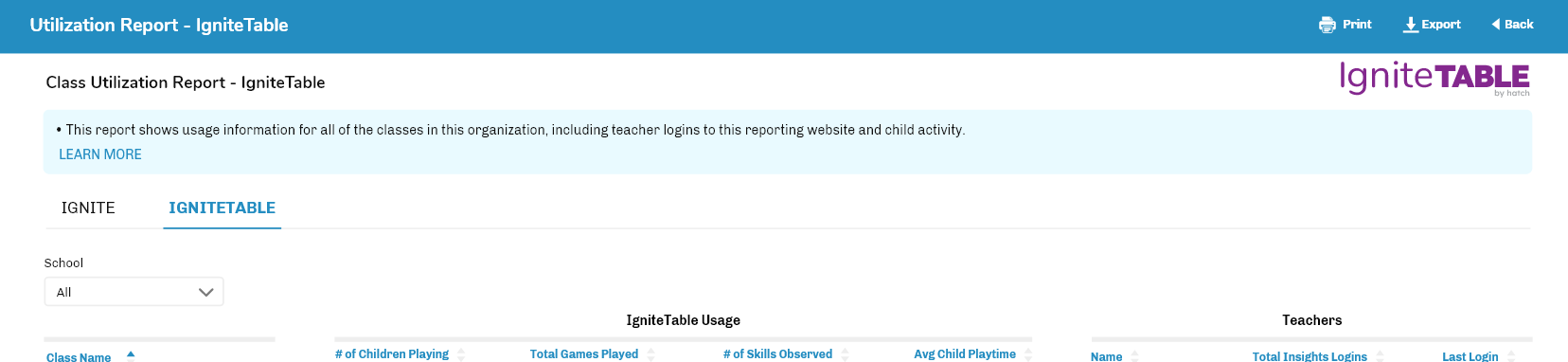
Task: Select the IGNITETABLE tab
Action: pyautogui.click(x=222, y=208)
